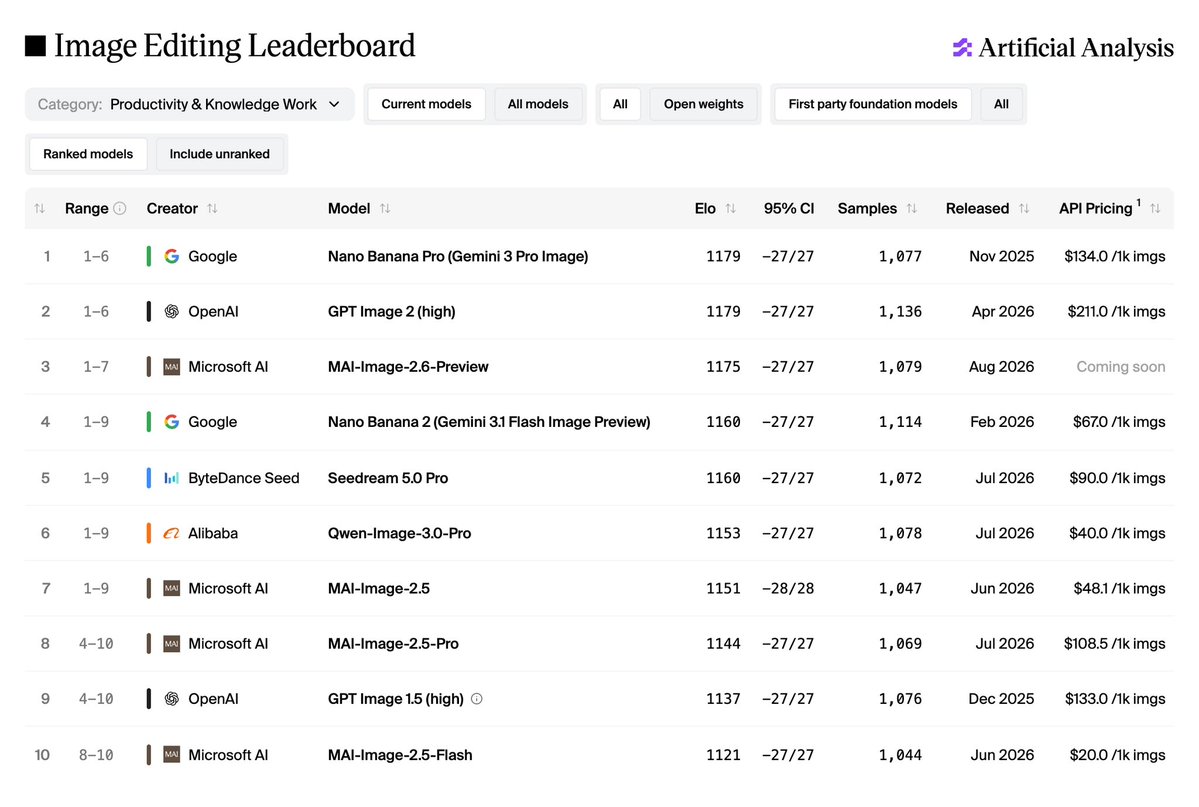Click Elo value 1175
The image size is (1199, 807).
[x=723, y=366]
